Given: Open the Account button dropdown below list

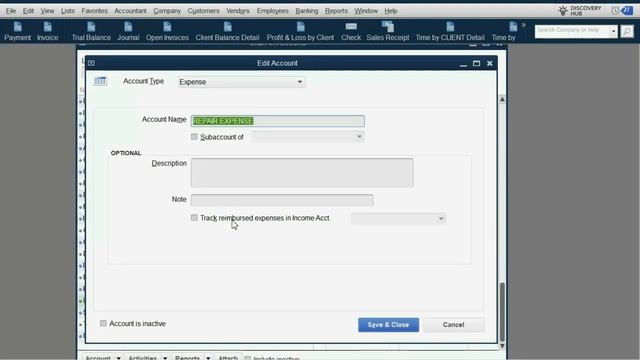Looking at the screenshot, I should click(118, 358).
